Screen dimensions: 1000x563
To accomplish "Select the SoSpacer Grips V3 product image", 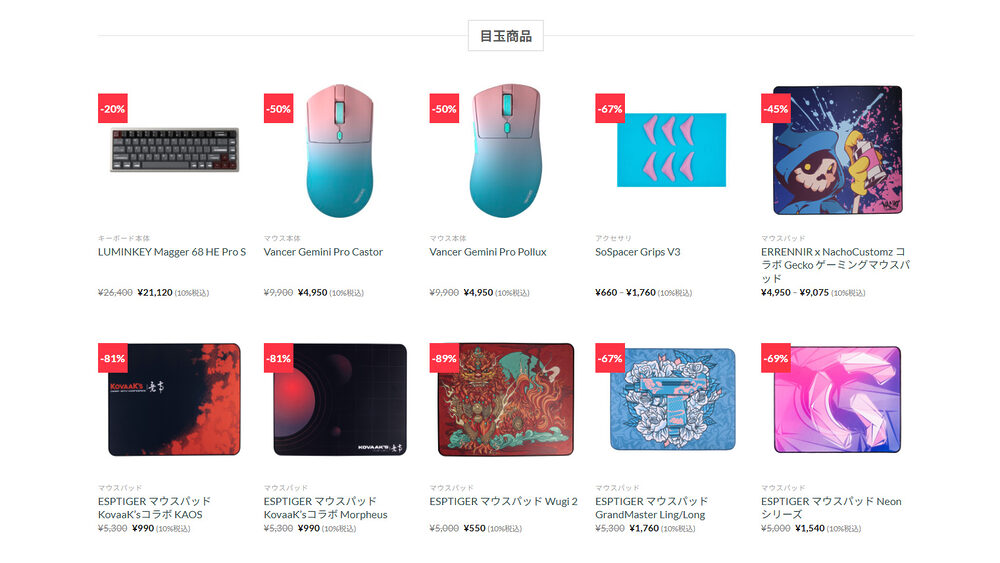I will (x=672, y=150).
